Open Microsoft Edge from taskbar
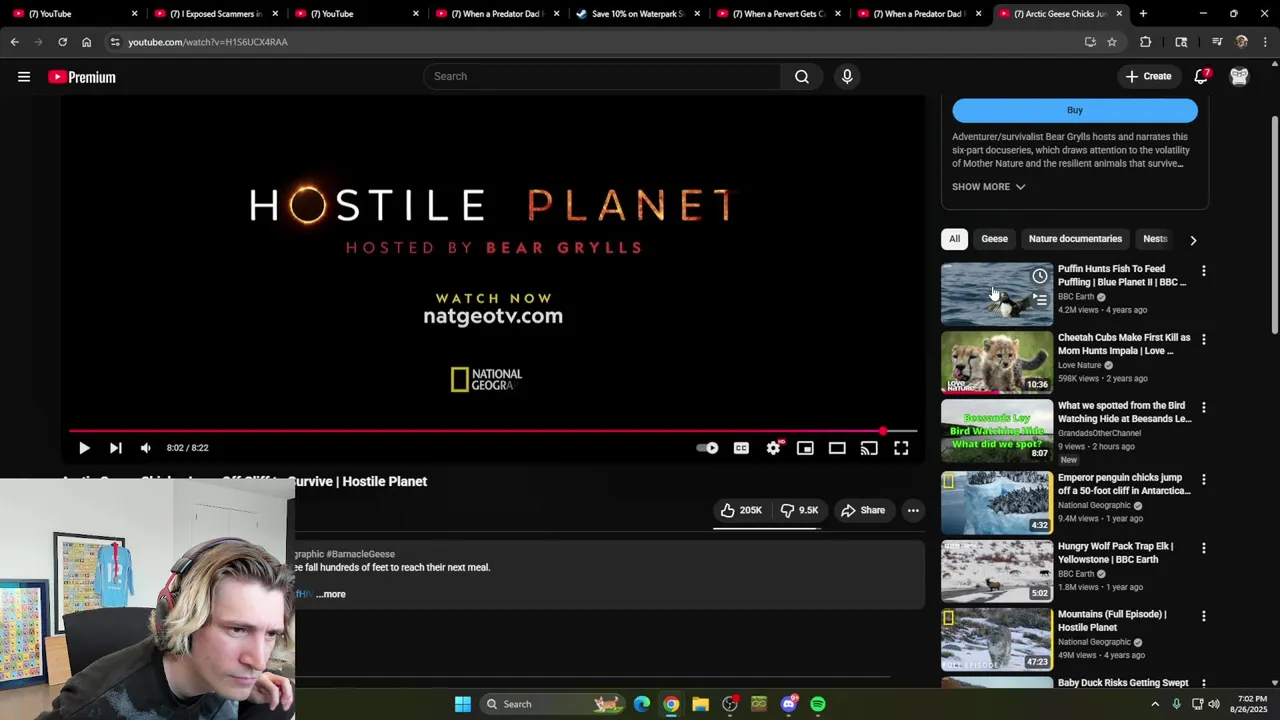The width and height of the screenshot is (1280, 720). tap(642, 704)
